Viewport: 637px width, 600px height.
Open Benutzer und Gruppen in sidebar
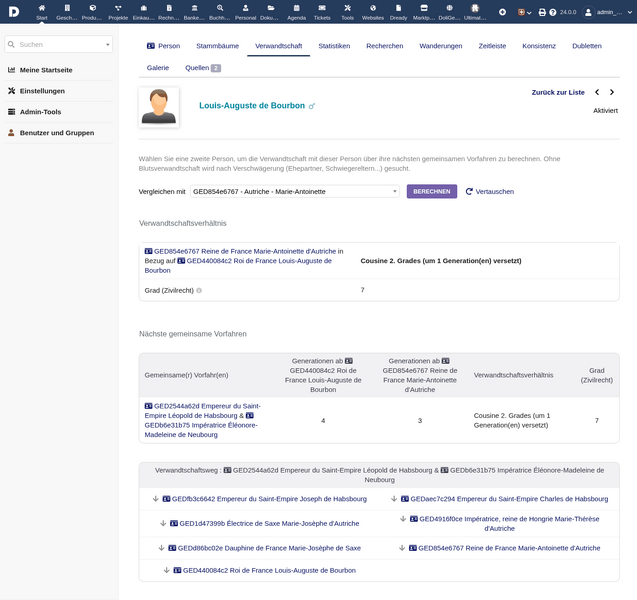[57, 133]
